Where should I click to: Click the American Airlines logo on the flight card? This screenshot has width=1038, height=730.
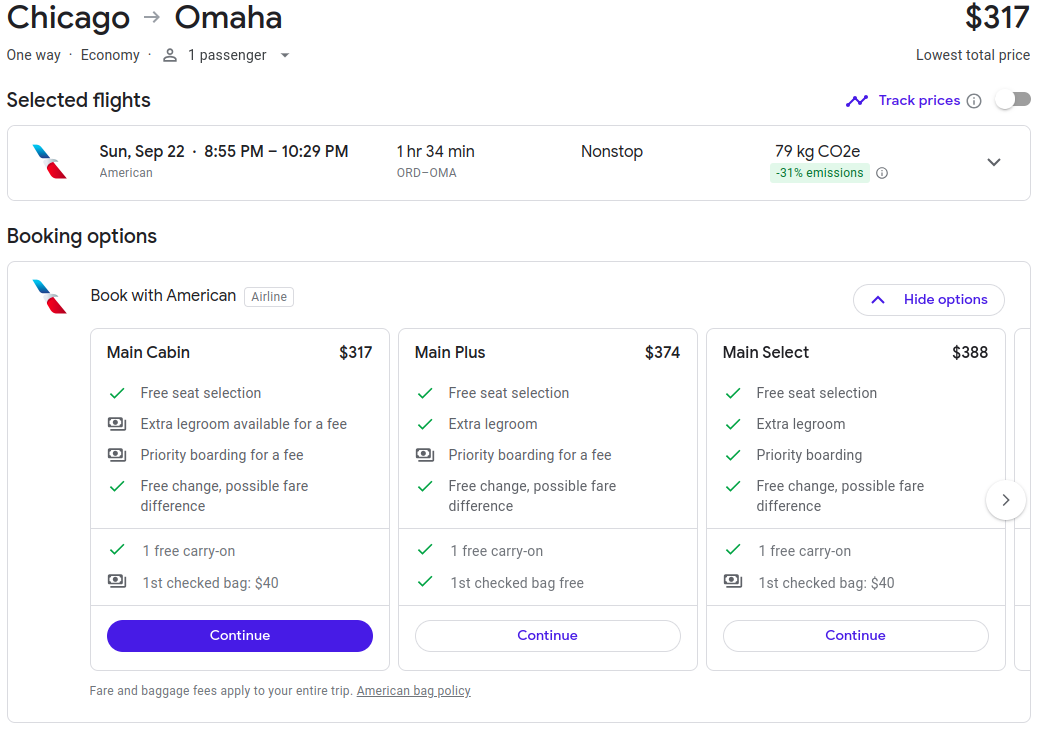(x=47, y=162)
